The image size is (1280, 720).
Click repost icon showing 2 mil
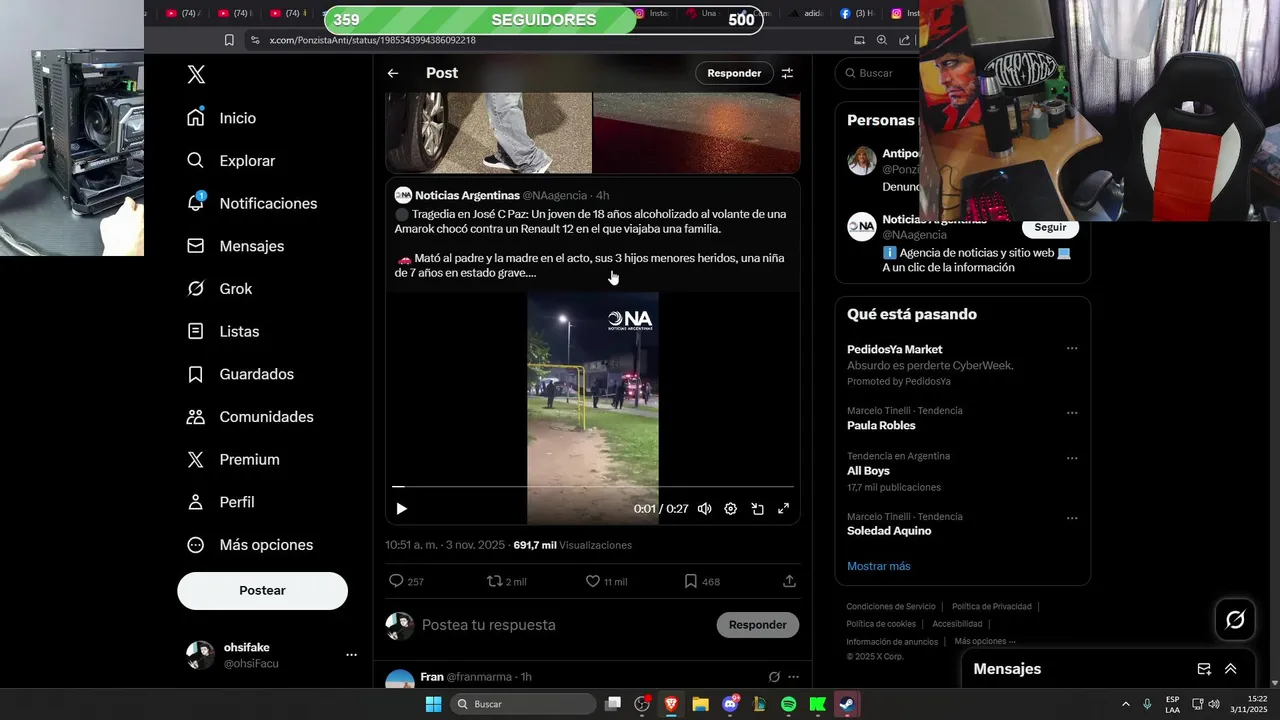pyautogui.click(x=494, y=581)
